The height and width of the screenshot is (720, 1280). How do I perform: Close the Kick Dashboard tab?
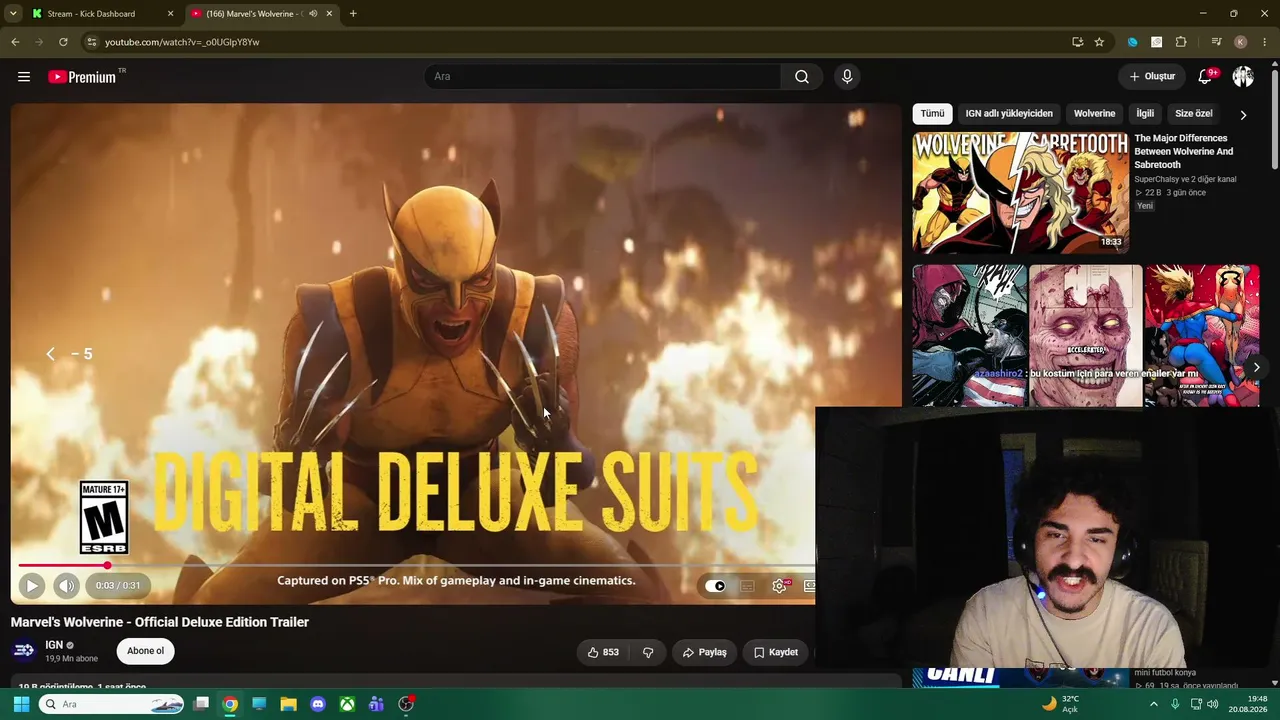(x=170, y=14)
